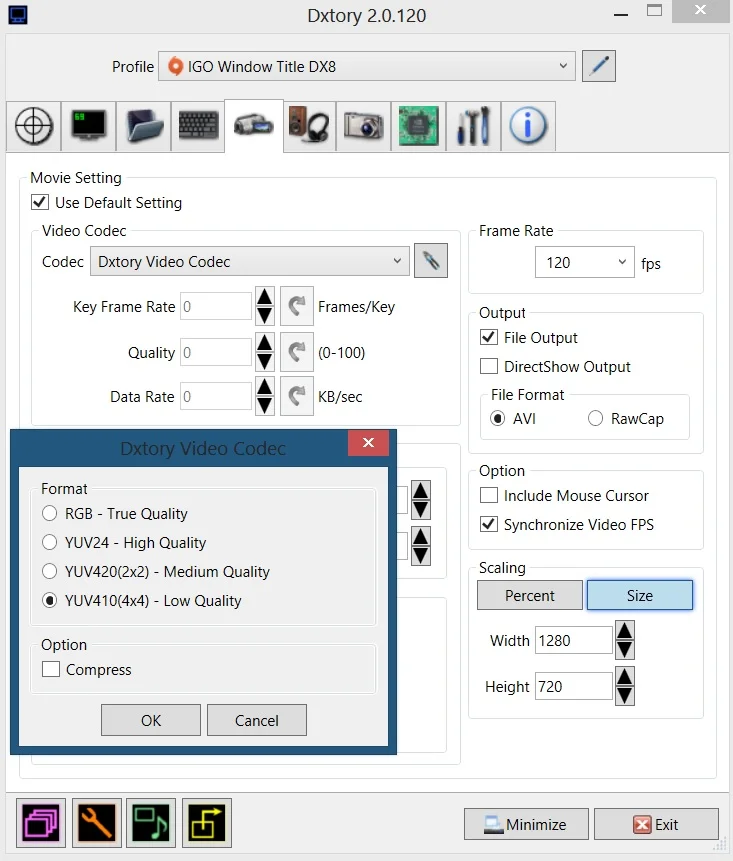Decrease Data Rate with down arrow
This screenshot has width=733, height=861.
(265, 406)
